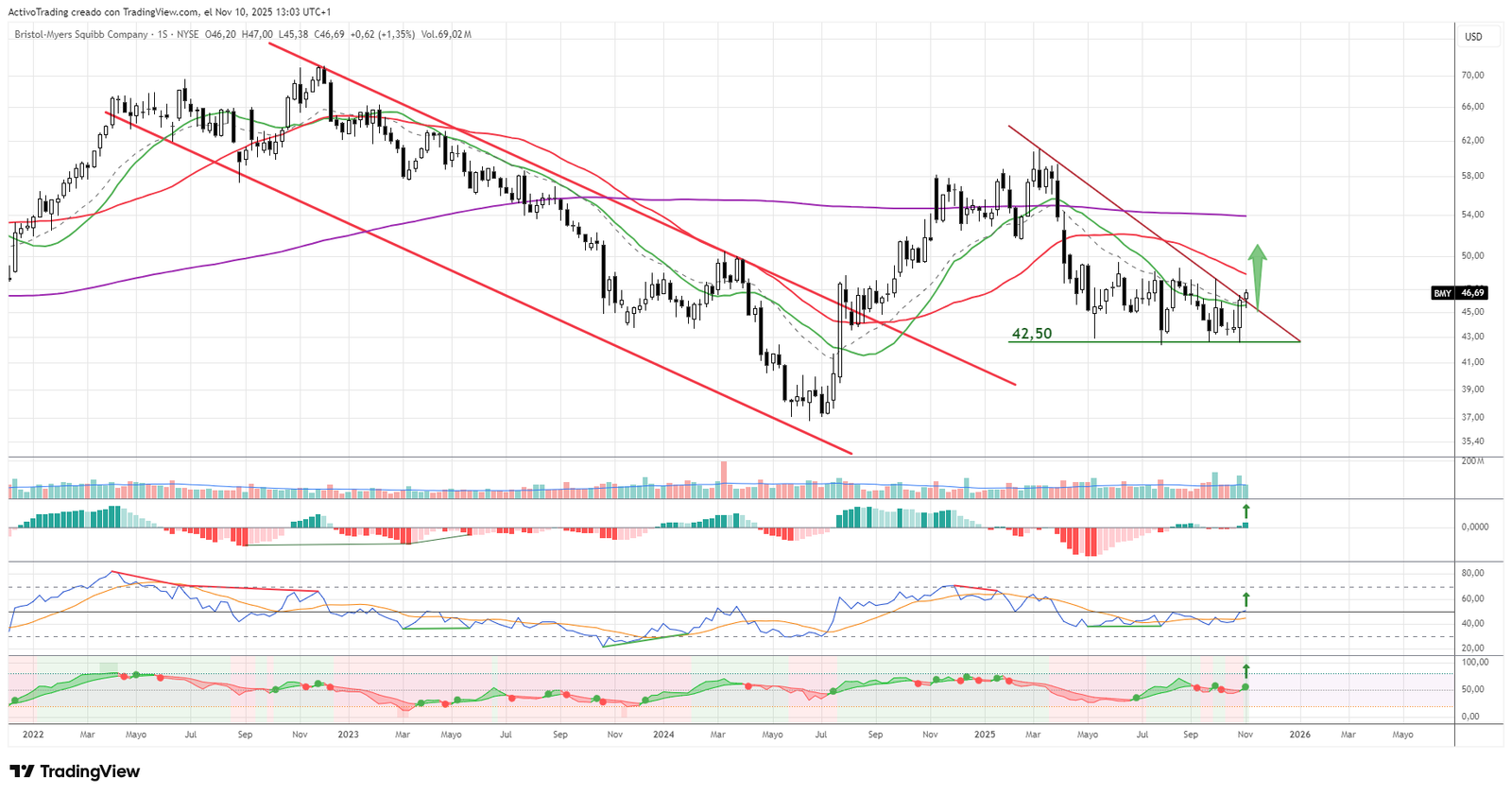Click the current price label 46,69
Image resolution: width=1512 pixels, height=796 pixels.
pyautogui.click(x=1472, y=293)
